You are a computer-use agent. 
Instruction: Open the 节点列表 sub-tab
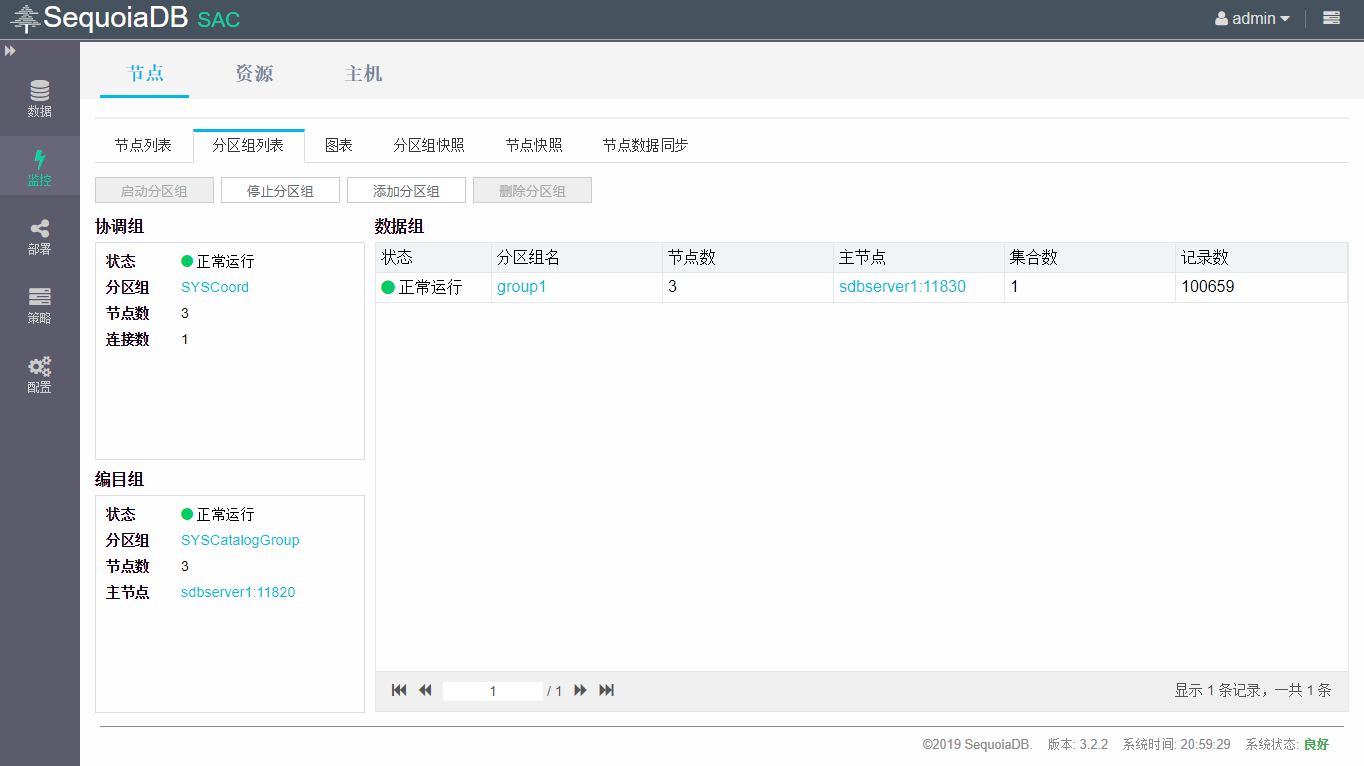click(143, 146)
